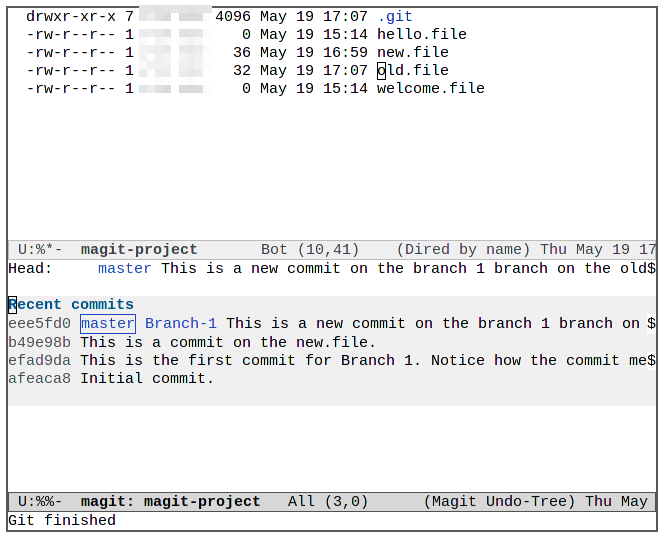Click the magit-project buffer name in Dired mode line
The image size is (663, 538).
[139, 250]
